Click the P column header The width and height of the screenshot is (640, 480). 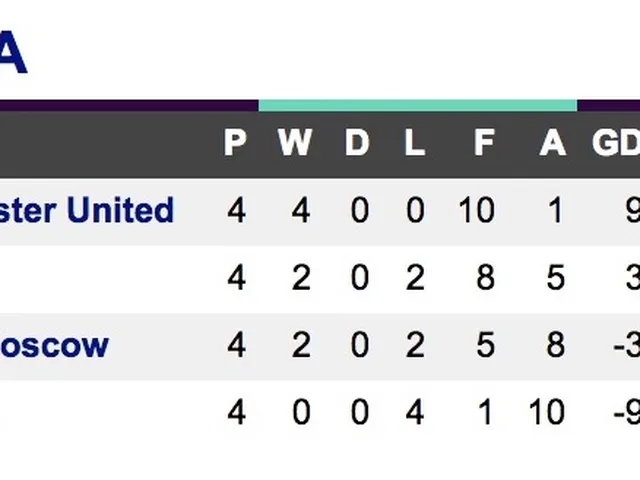click(x=235, y=143)
